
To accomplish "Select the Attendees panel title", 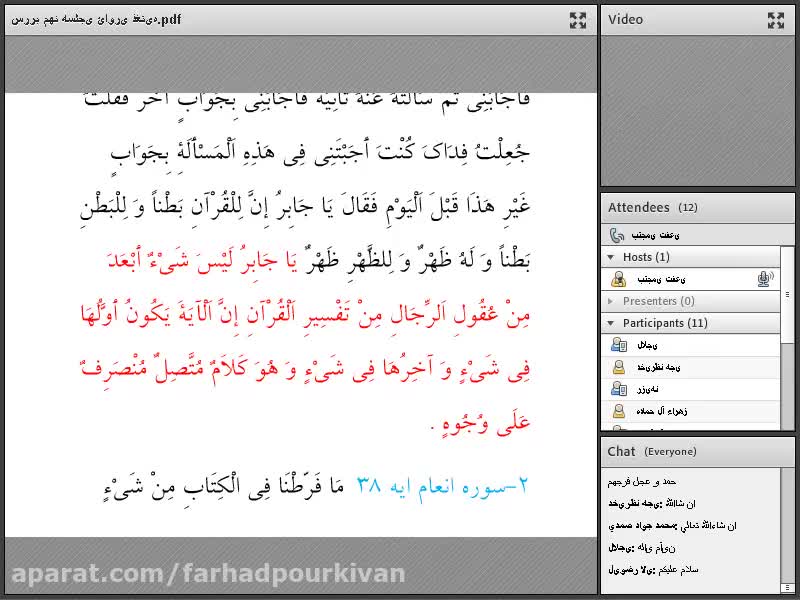I will [638, 207].
